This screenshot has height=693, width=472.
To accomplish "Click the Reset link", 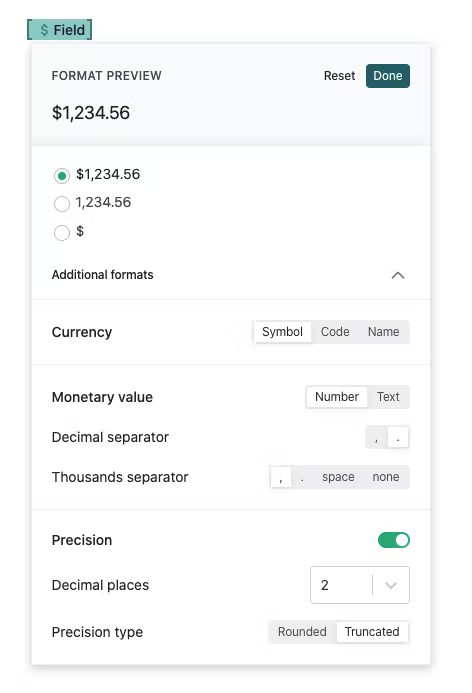I will [x=339, y=76].
